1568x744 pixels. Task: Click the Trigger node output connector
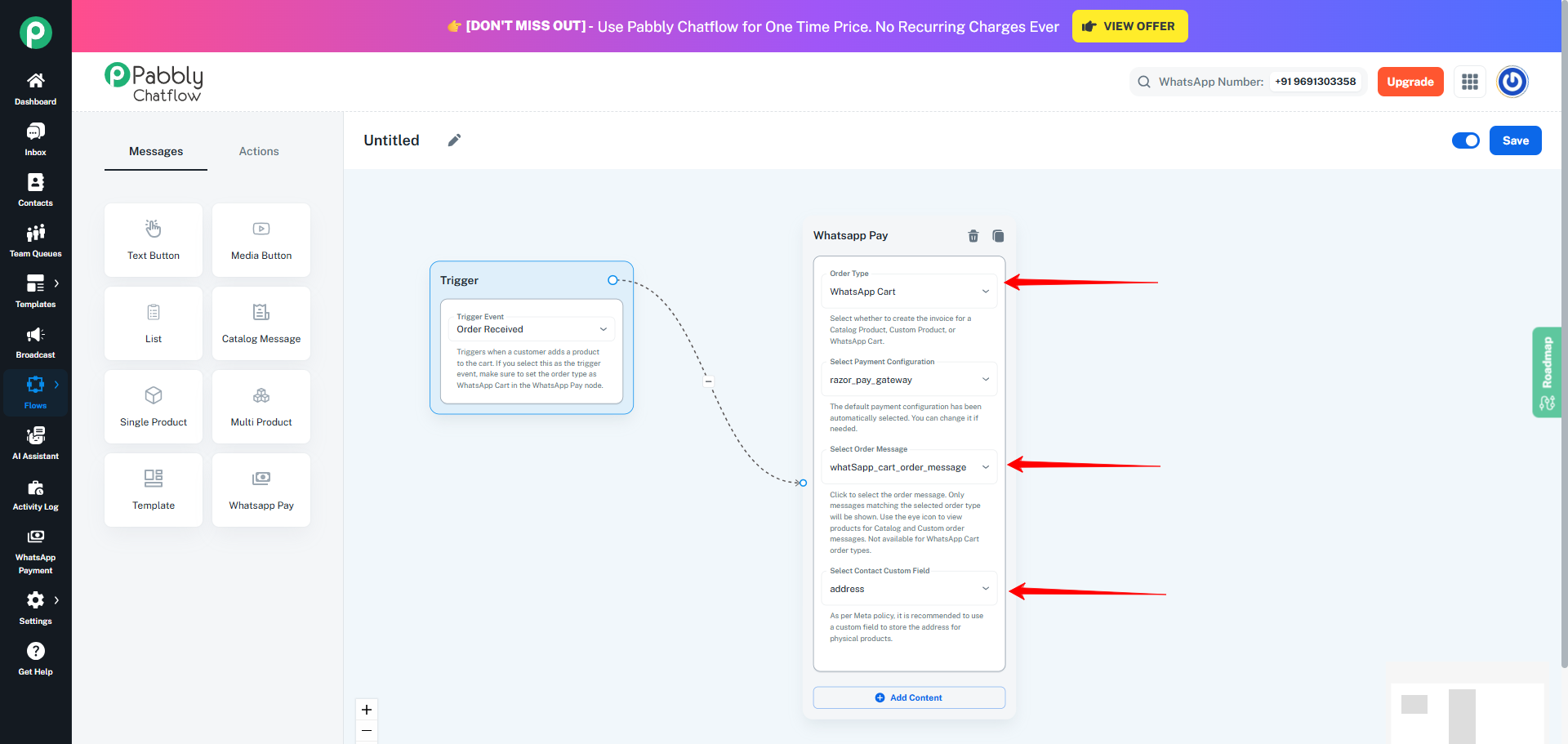[612, 280]
